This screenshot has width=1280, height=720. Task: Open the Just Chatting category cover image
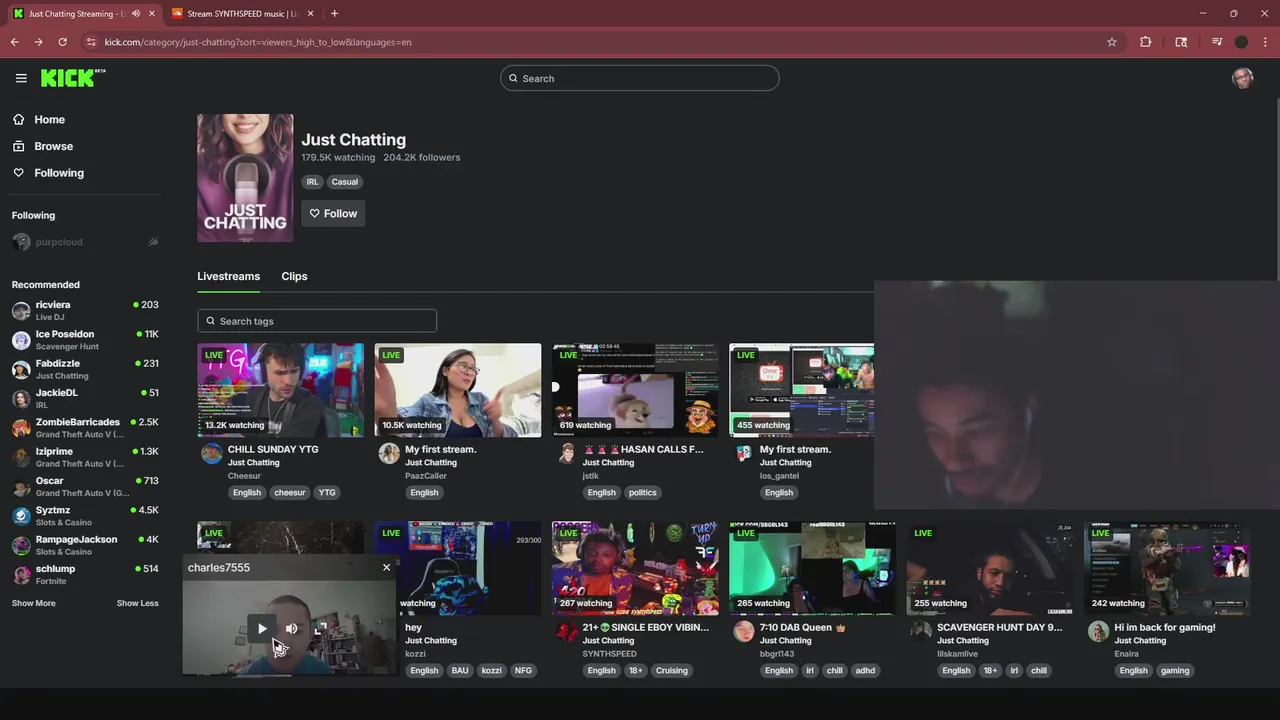pos(245,178)
